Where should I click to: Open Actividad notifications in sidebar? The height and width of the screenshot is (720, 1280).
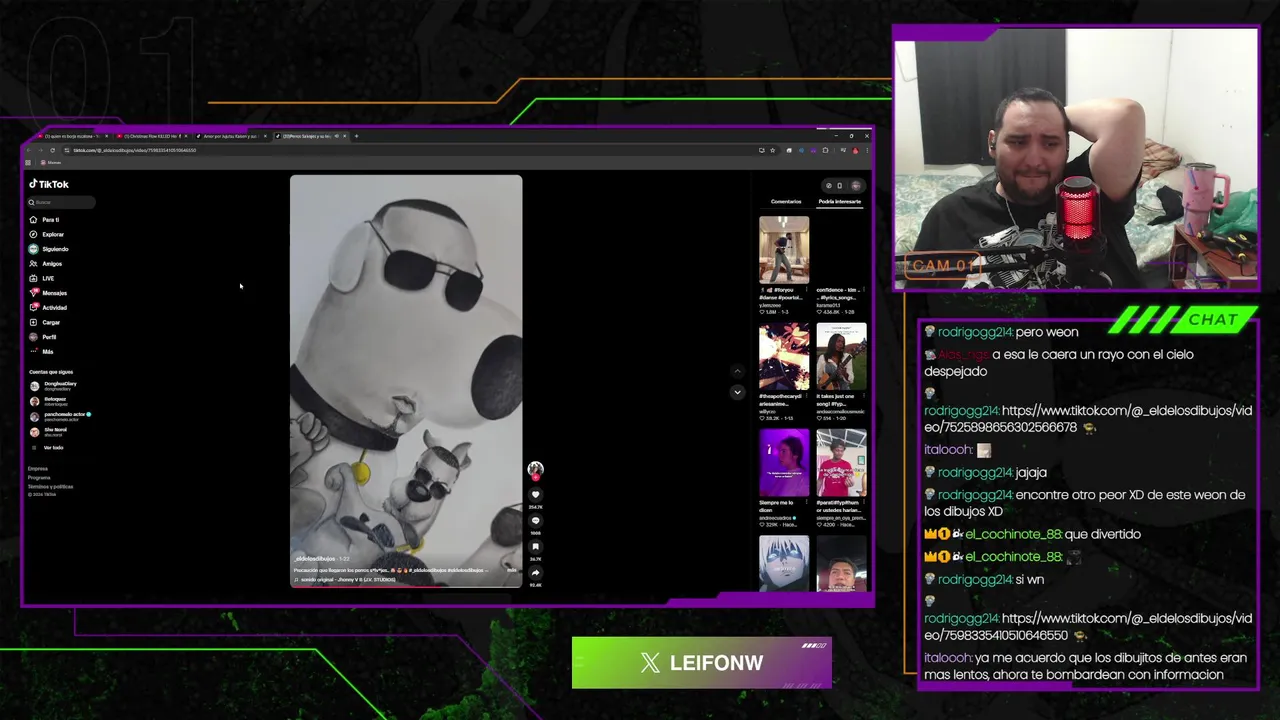(x=48, y=307)
